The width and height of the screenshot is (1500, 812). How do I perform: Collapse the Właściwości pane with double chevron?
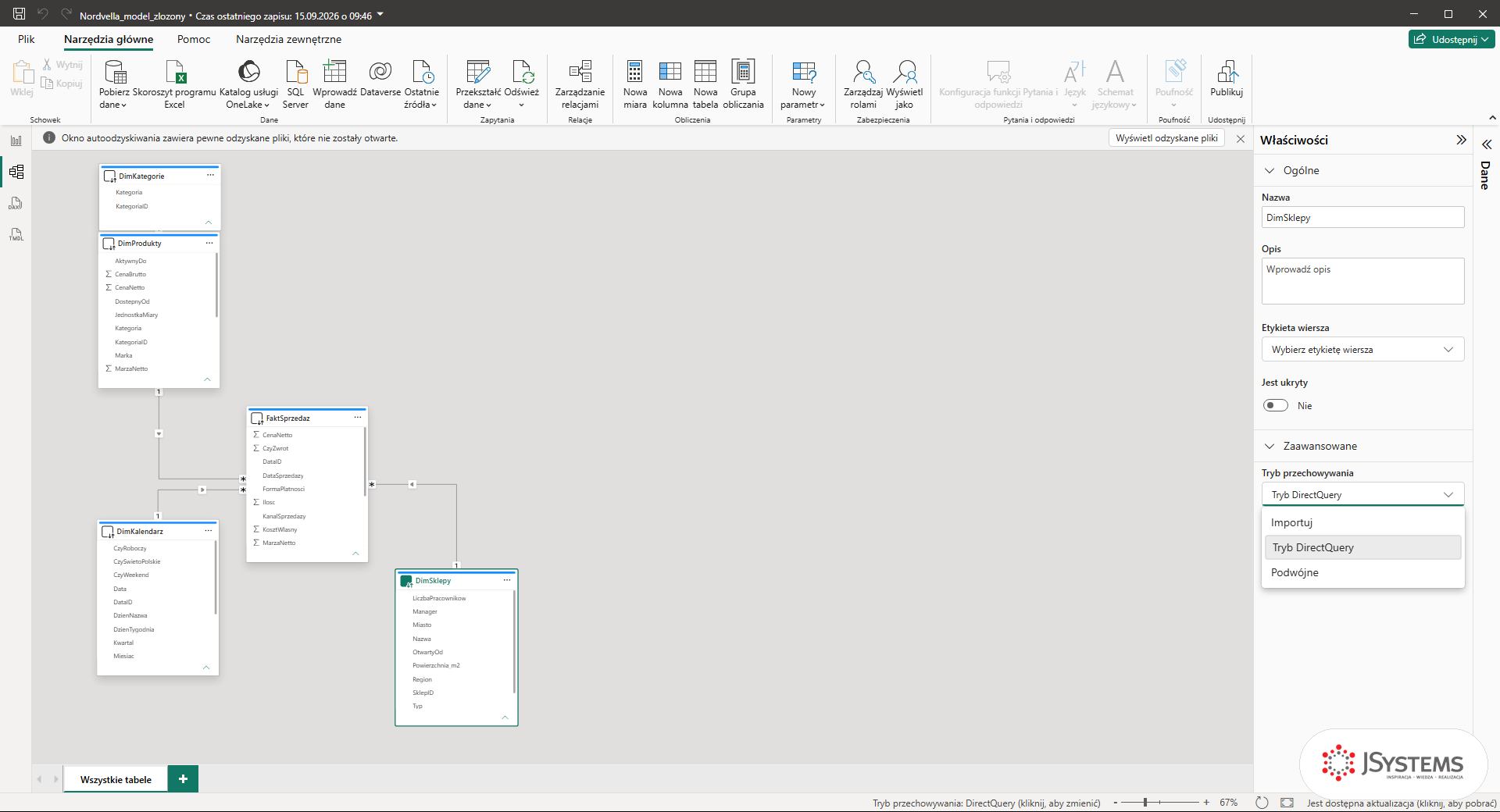[1461, 140]
